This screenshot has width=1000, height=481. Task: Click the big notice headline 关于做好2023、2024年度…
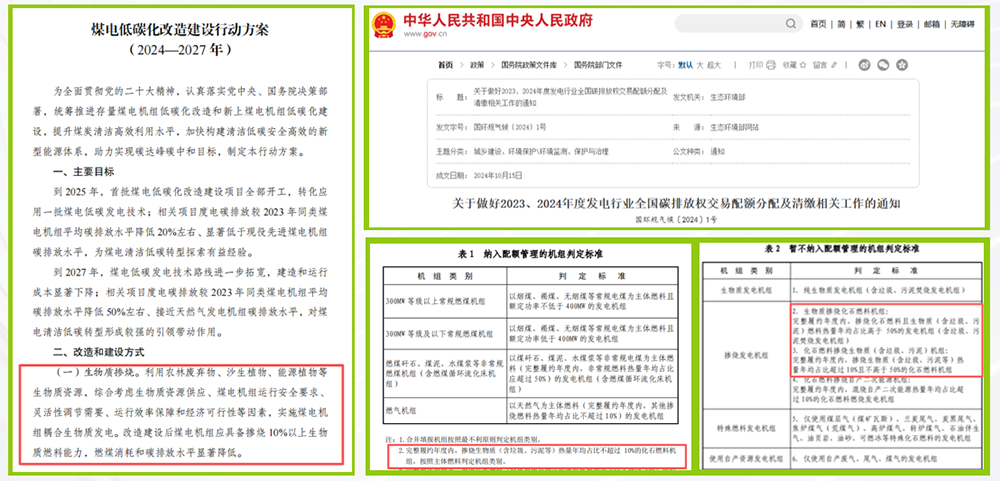point(675,204)
